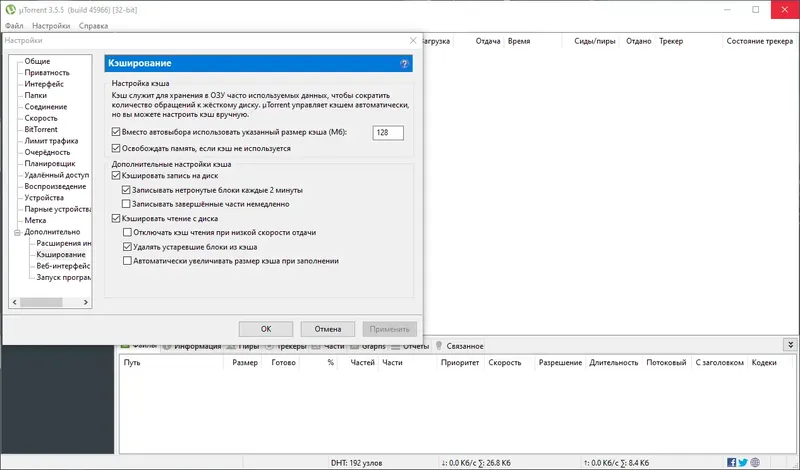Sort by Состояние трекера column header

pos(759,41)
